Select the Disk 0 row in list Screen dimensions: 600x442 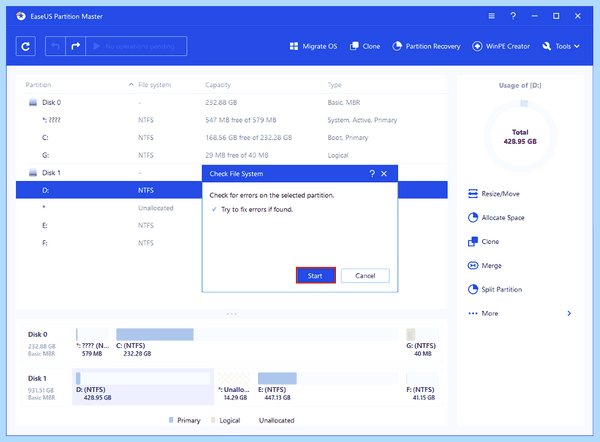232,102
